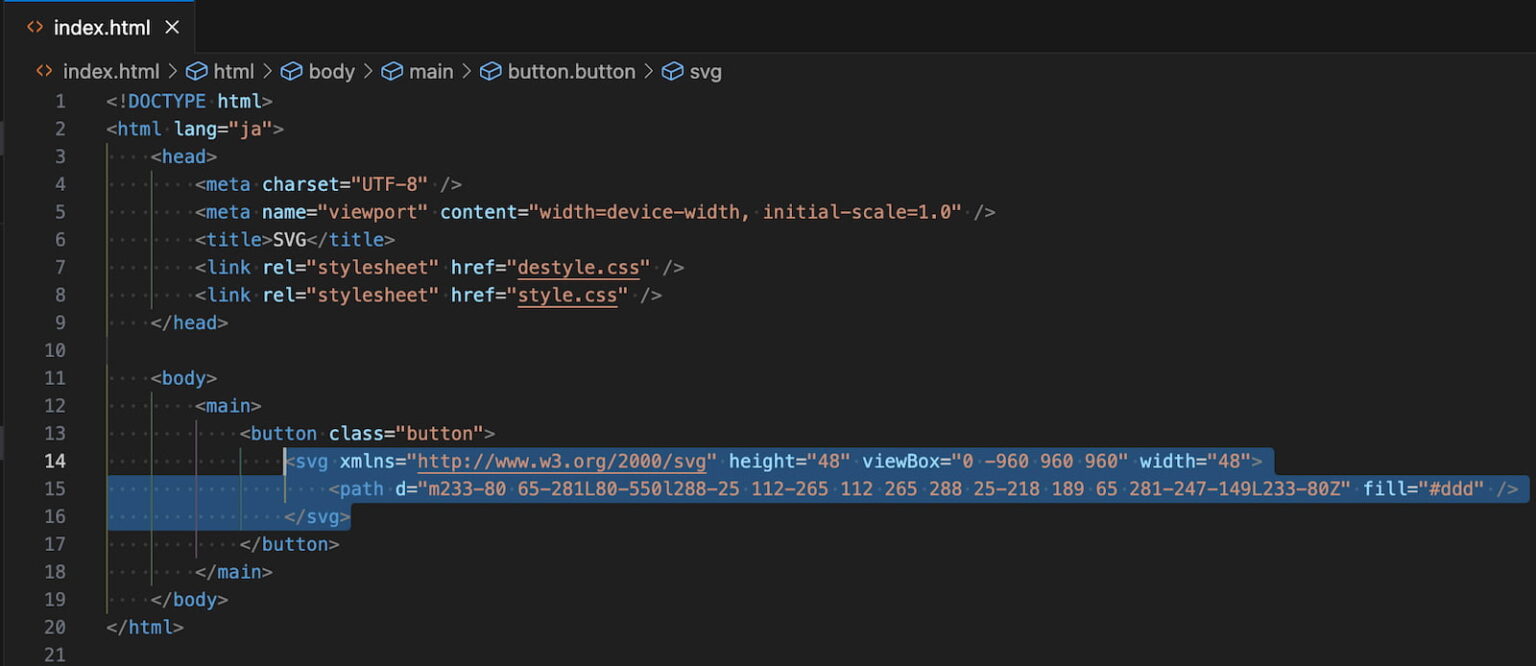Click the <> icon before index.html breadcrumb
This screenshot has height=666, width=1536.
coord(42,71)
